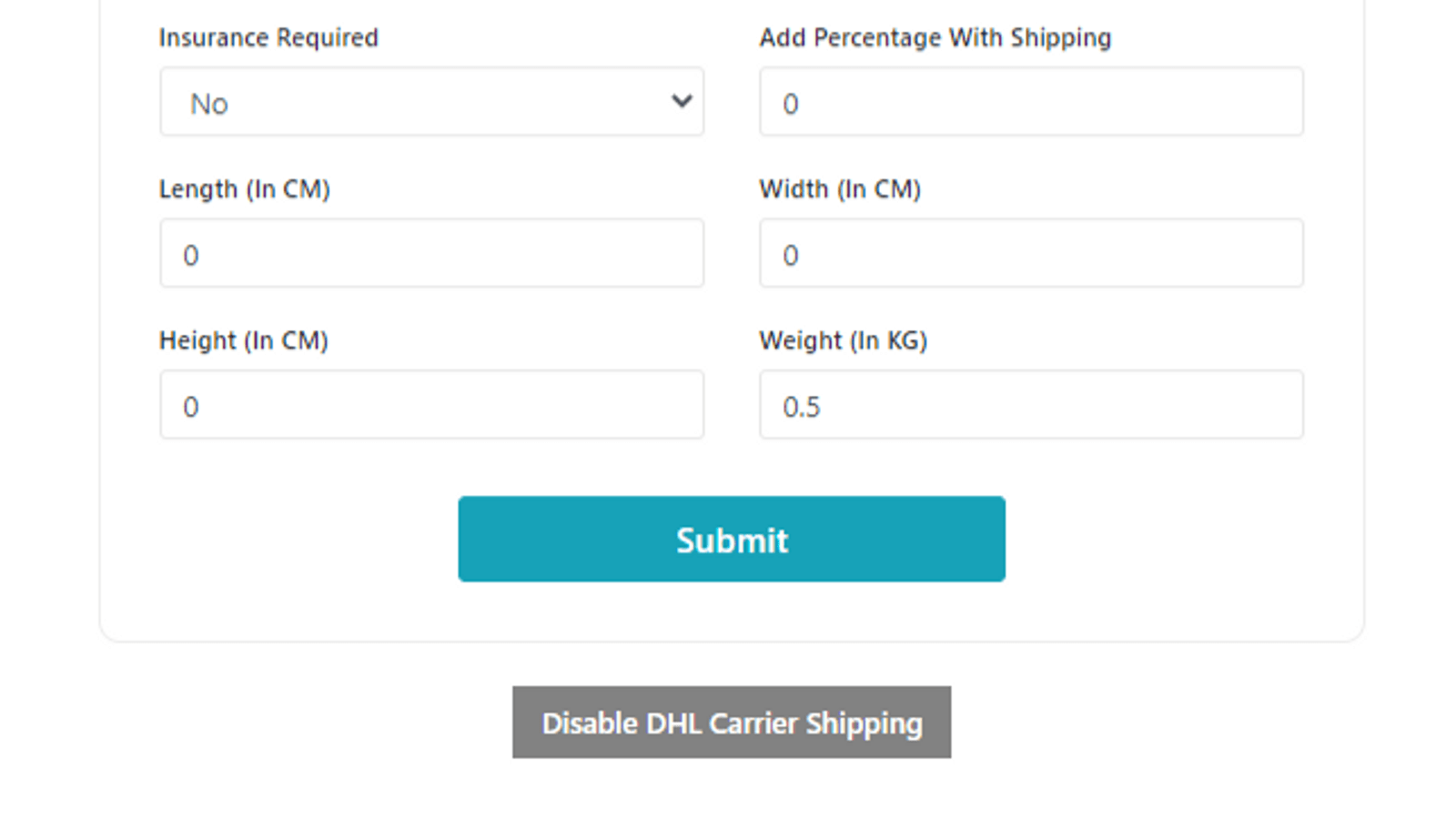Click the 0.5 value in the weight box
This screenshot has width=1456, height=819.
click(802, 407)
